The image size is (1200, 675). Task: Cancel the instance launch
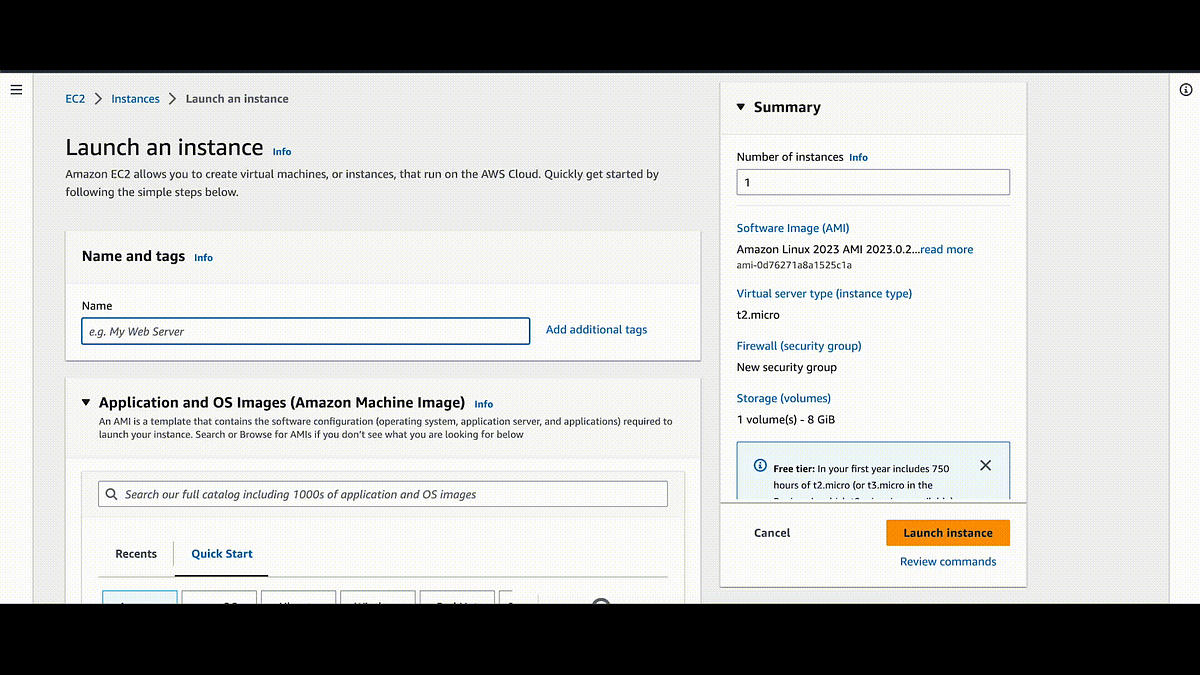[771, 532]
